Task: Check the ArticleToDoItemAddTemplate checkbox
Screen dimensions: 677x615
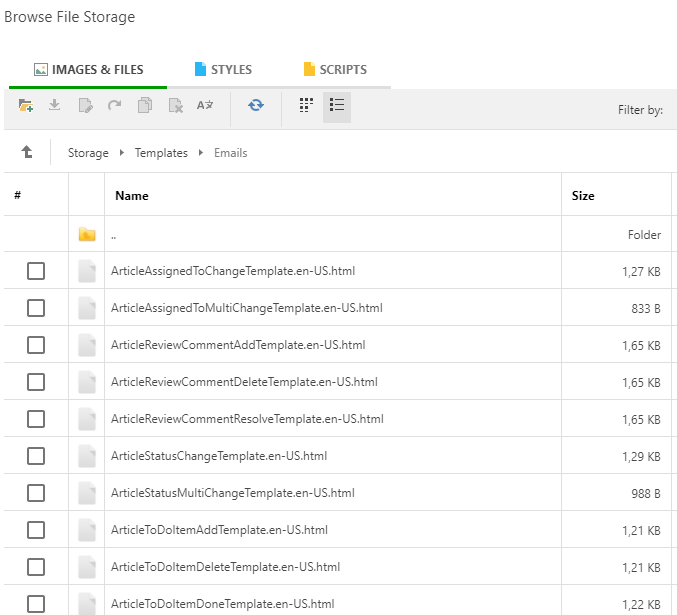Action: pos(36,530)
